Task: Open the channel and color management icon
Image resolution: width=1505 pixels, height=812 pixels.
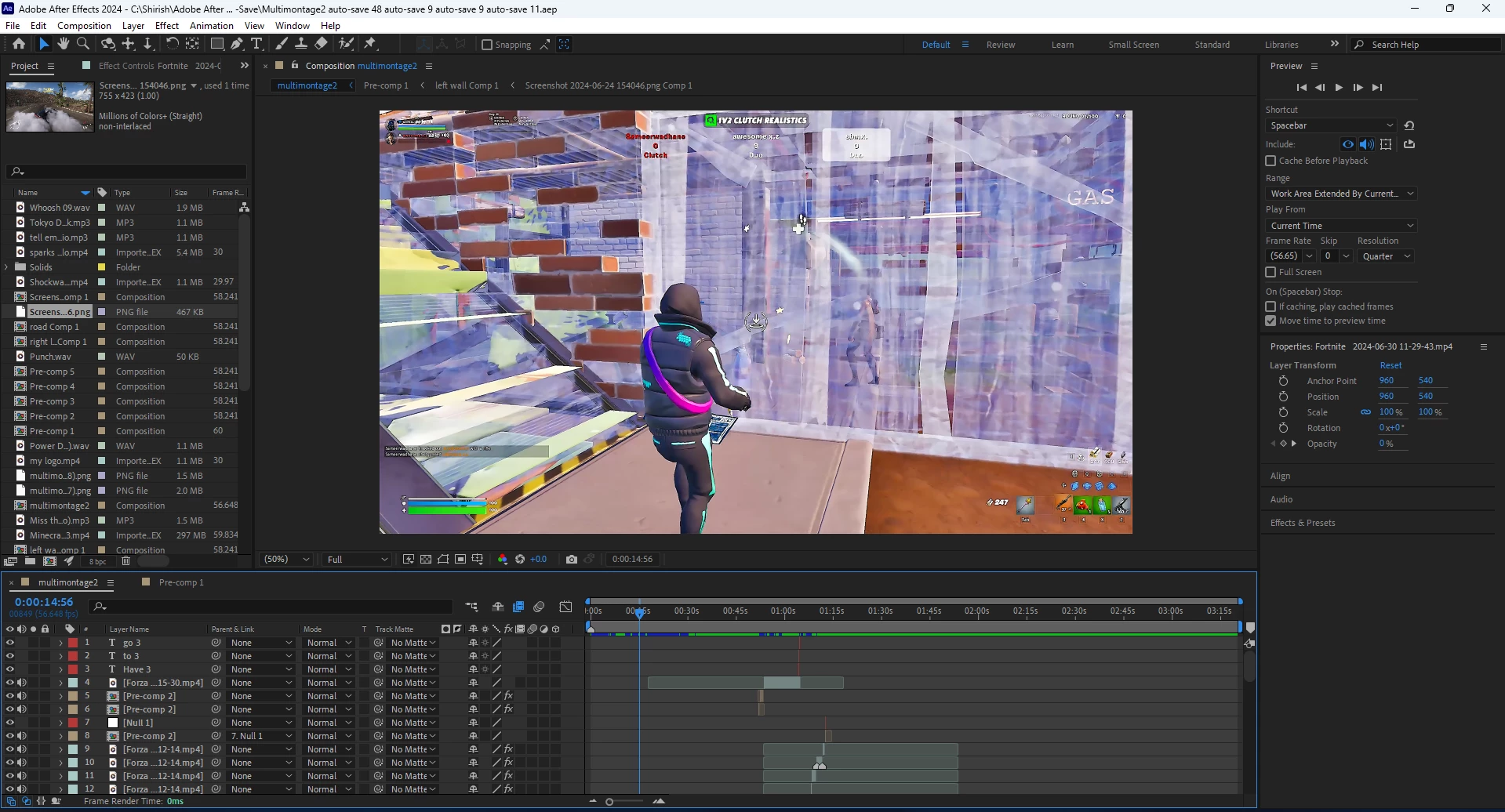Action: pyautogui.click(x=503, y=559)
